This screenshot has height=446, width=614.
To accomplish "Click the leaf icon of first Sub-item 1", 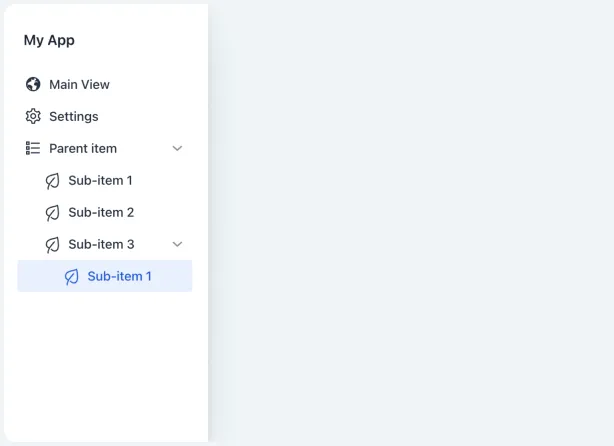I will click(52, 181).
